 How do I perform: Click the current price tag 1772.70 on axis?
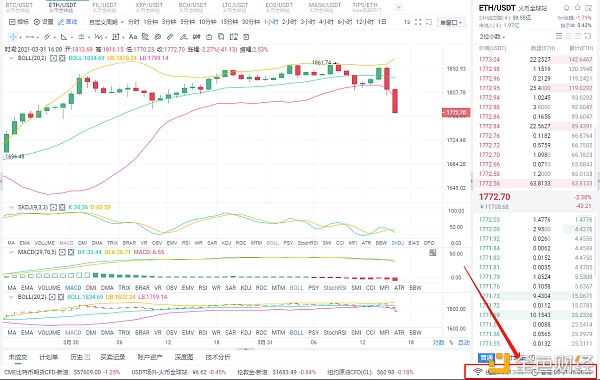pyautogui.click(x=456, y=113)
